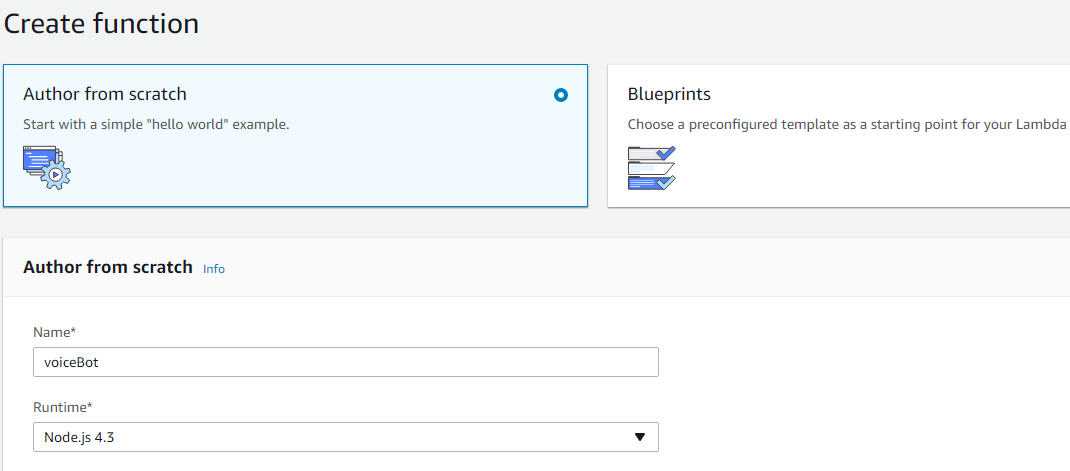
Task: Click the Runtime dropdown arrow
Action: click(639, 438)
